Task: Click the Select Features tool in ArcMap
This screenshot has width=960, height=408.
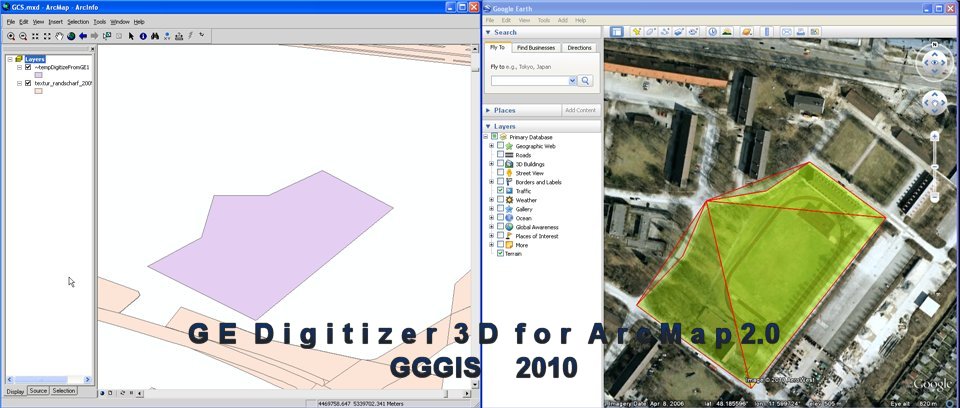Action: click(107, 36)
